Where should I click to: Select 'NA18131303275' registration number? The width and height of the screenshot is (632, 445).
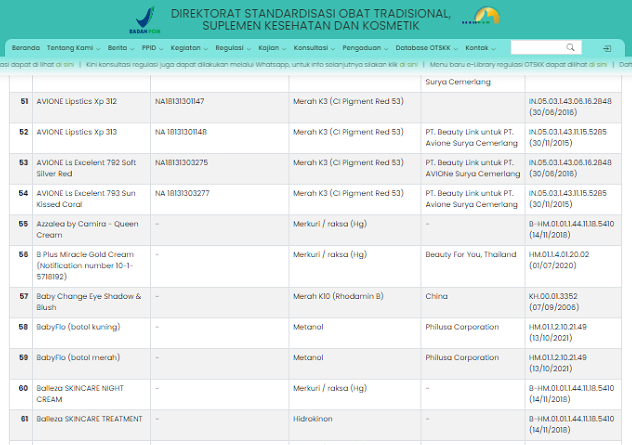(x=181, y=162)
